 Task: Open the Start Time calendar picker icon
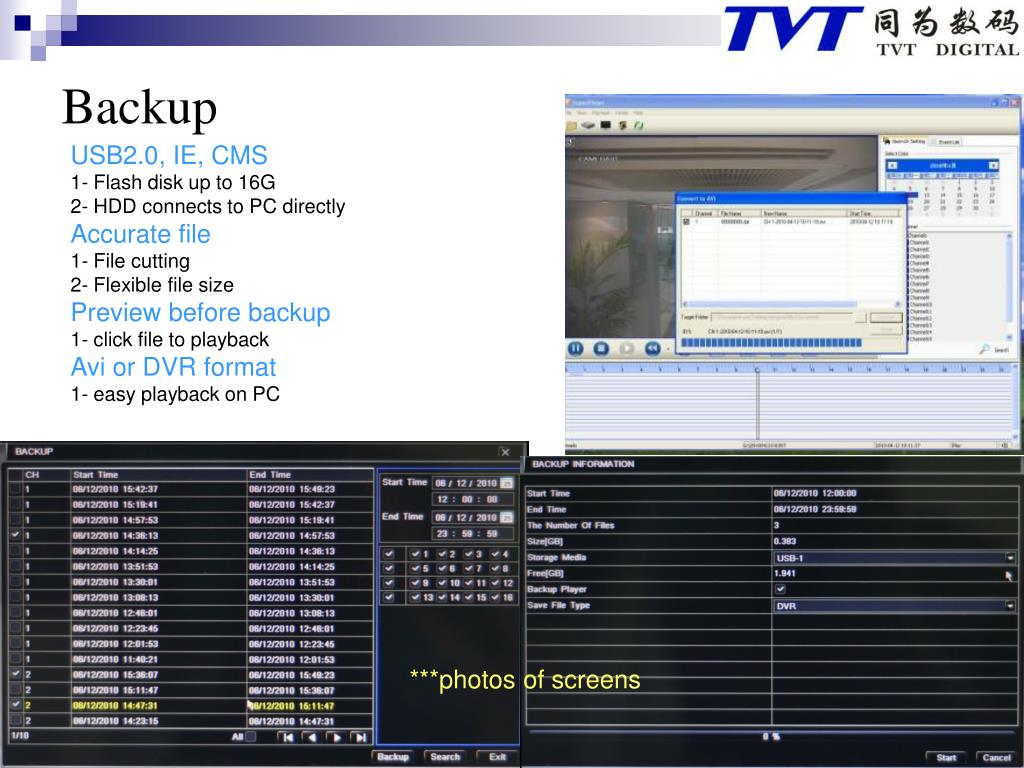507,483
